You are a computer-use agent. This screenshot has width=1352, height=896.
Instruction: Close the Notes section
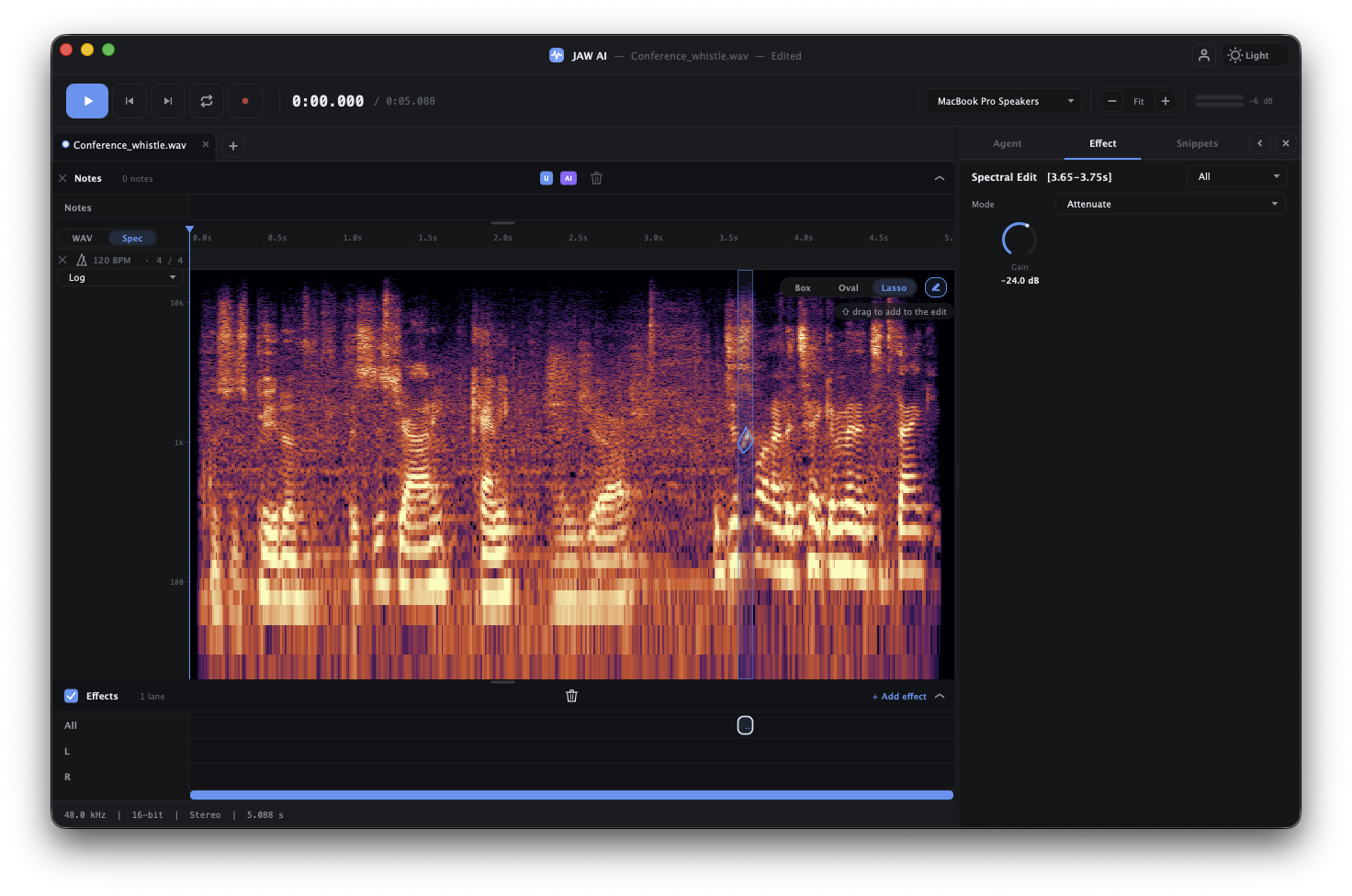tap(62, 178)
